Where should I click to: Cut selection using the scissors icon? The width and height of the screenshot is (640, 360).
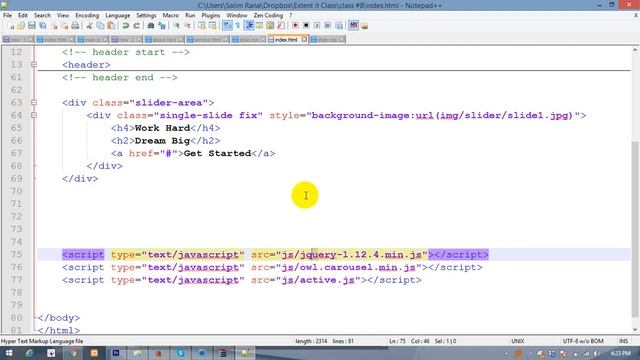(89, 26)
